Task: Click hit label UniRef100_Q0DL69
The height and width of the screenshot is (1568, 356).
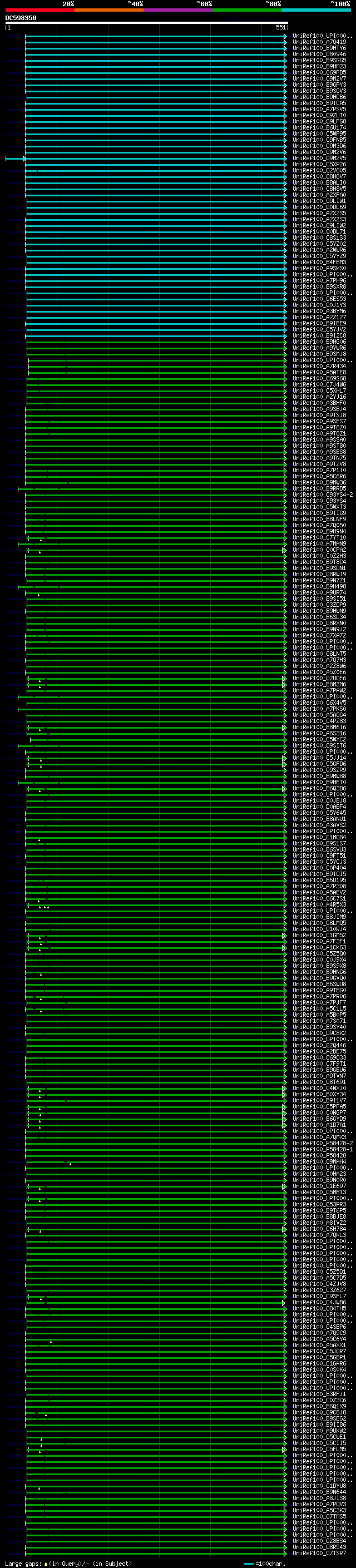Action: click(x=319, y=207)
